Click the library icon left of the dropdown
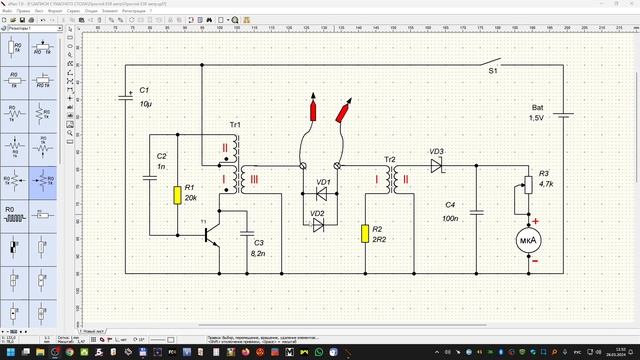The width and height of the screenshot is (640, 360). 4,28
